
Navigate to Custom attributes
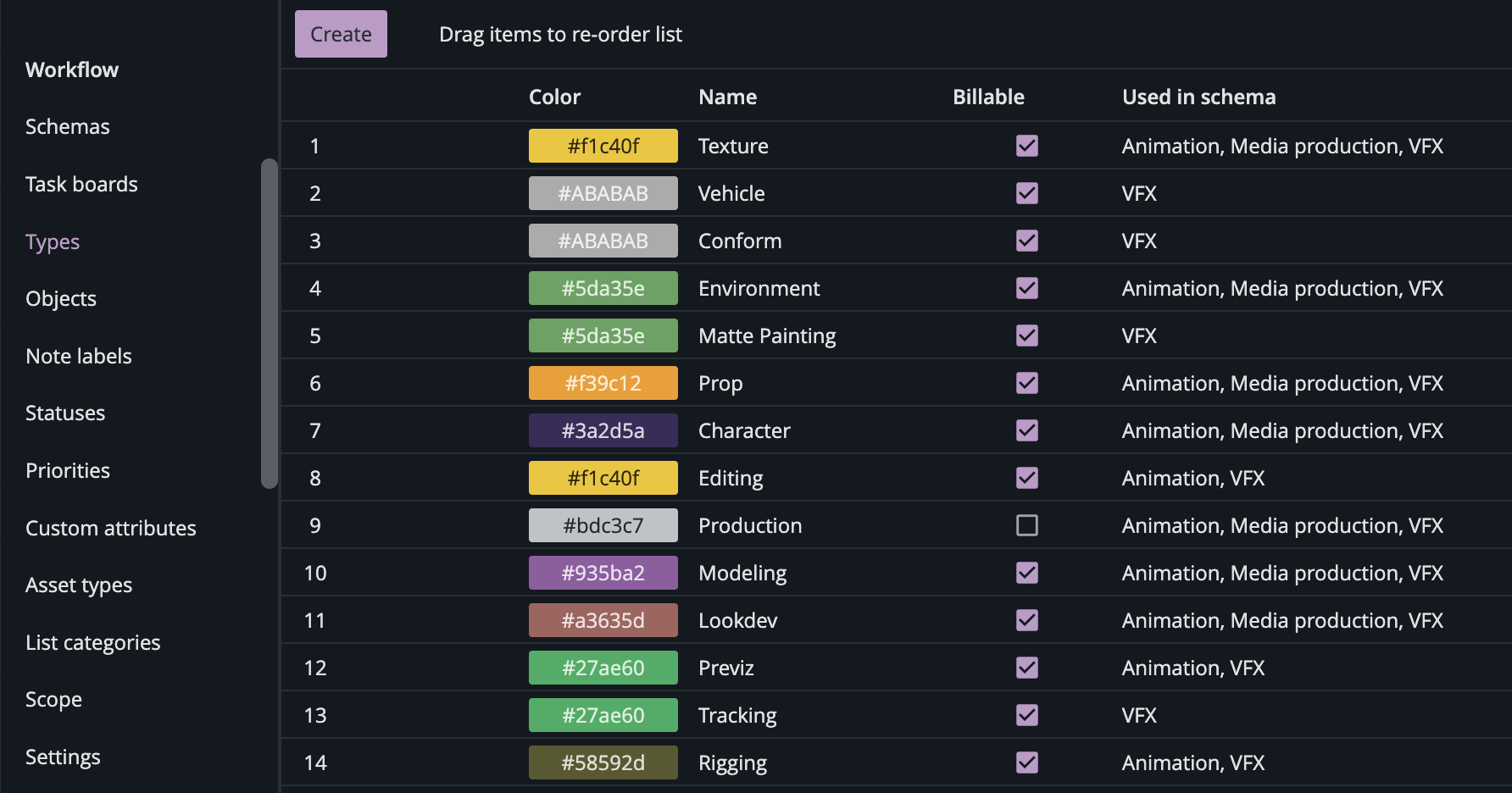(x=111, y=528)
